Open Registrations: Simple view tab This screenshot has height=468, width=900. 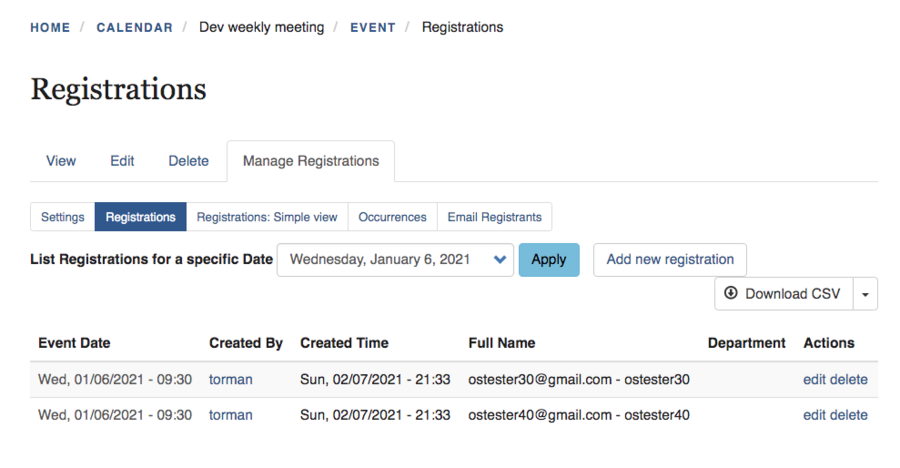pyautogui.click(x=267, y=217)
